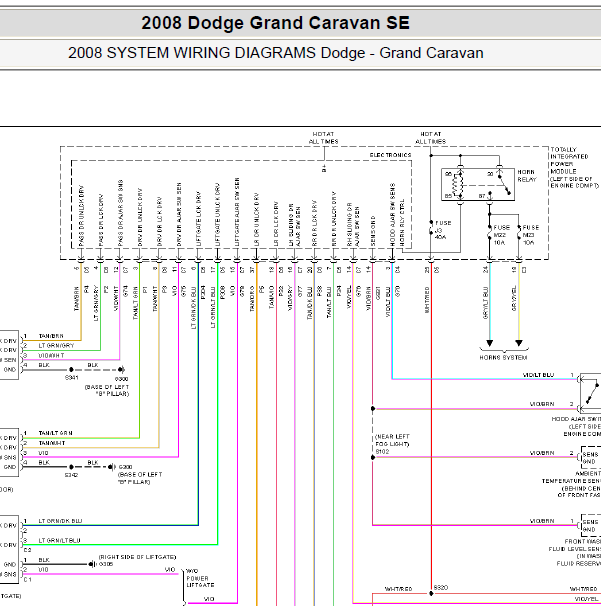601x606 pixels.
Task: Click the arrowhead ending the GRY/YEL wire
Action: [519, 343]
